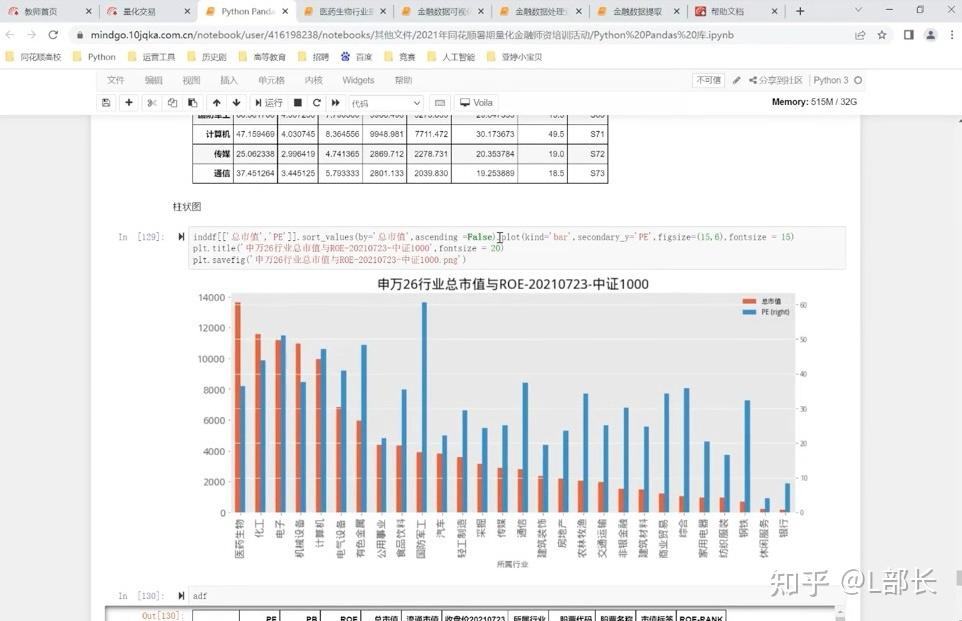
Task: Reload the current page
Action: (53, 35)
